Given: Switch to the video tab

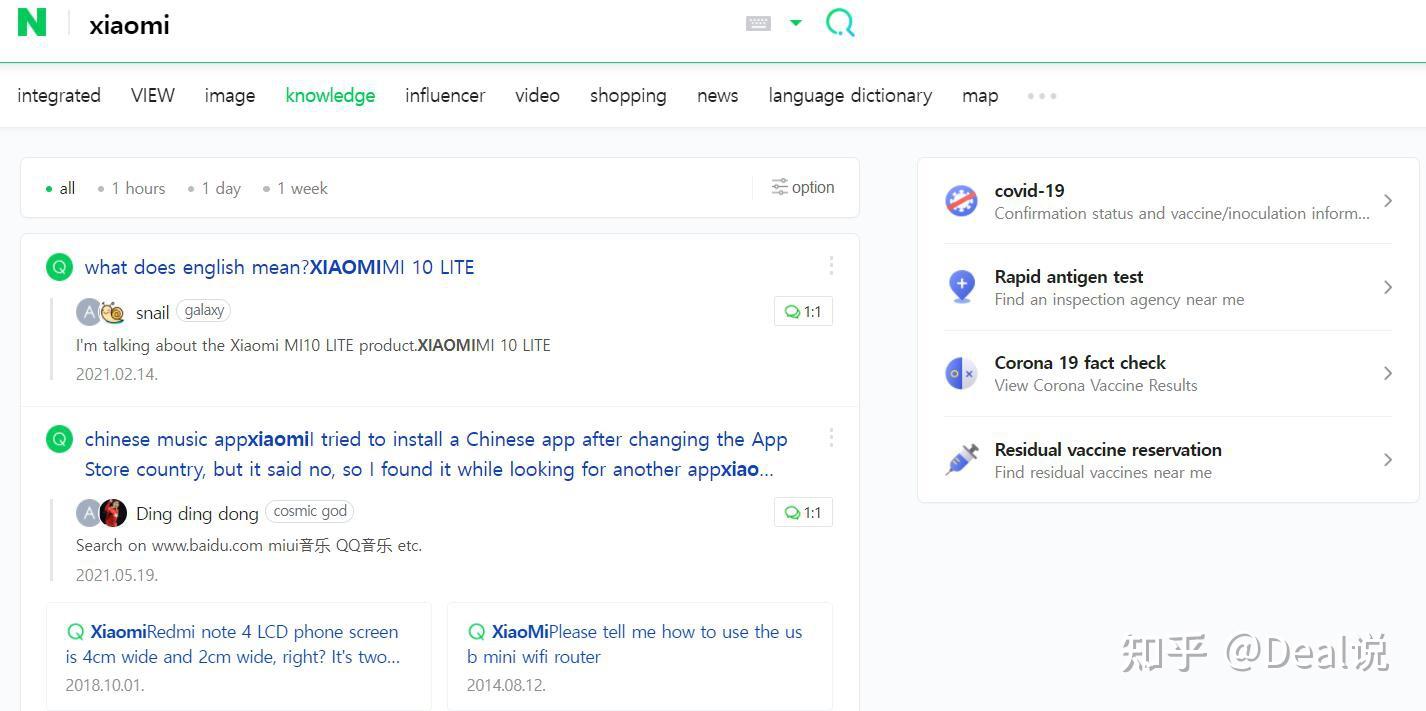Looking at the screenshot, I should (537, 95).
